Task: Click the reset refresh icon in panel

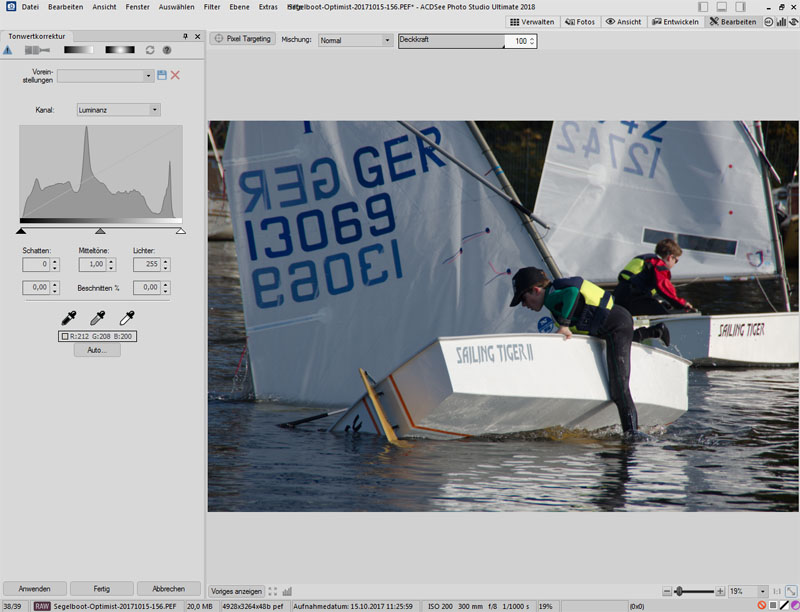Action: click(x=150, y=50)
